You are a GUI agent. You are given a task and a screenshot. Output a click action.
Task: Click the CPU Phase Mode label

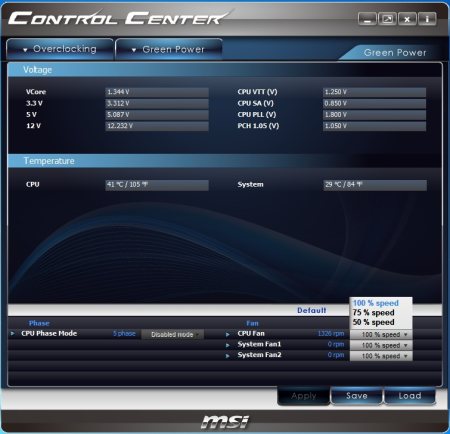tap(49, 333)
